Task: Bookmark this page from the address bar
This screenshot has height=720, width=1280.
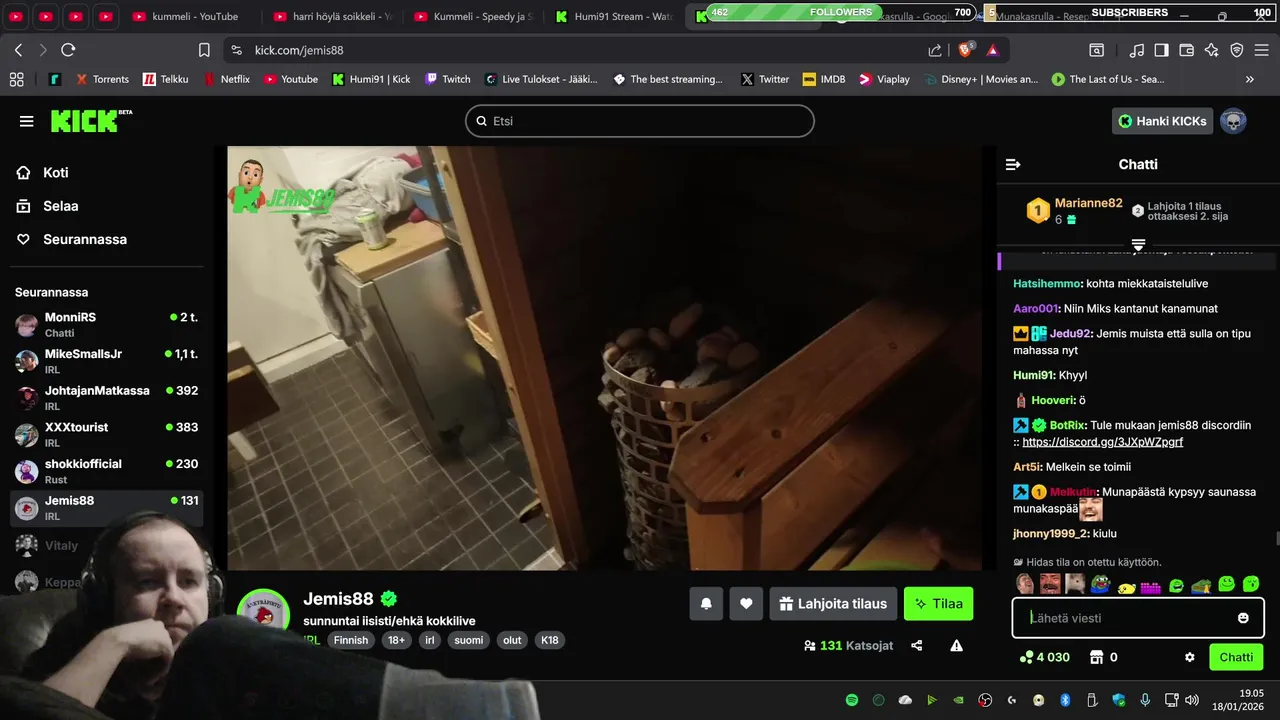Action: tap(204, 50)
